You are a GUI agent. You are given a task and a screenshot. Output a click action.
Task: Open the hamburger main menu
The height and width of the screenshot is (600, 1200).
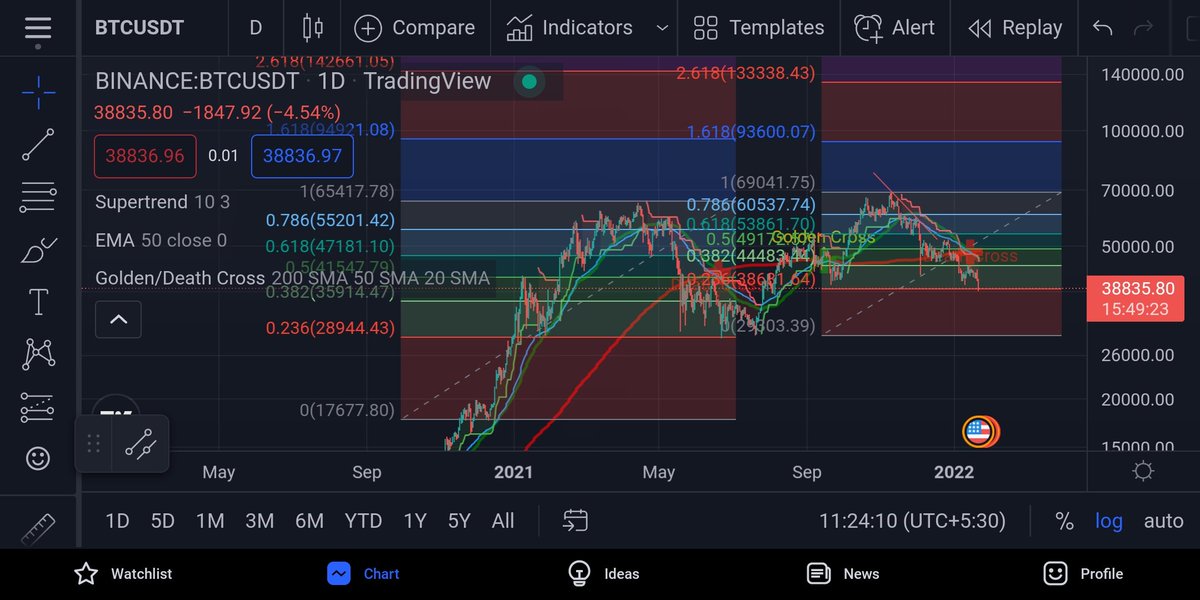pyautogui.click(x=37, y=28)
